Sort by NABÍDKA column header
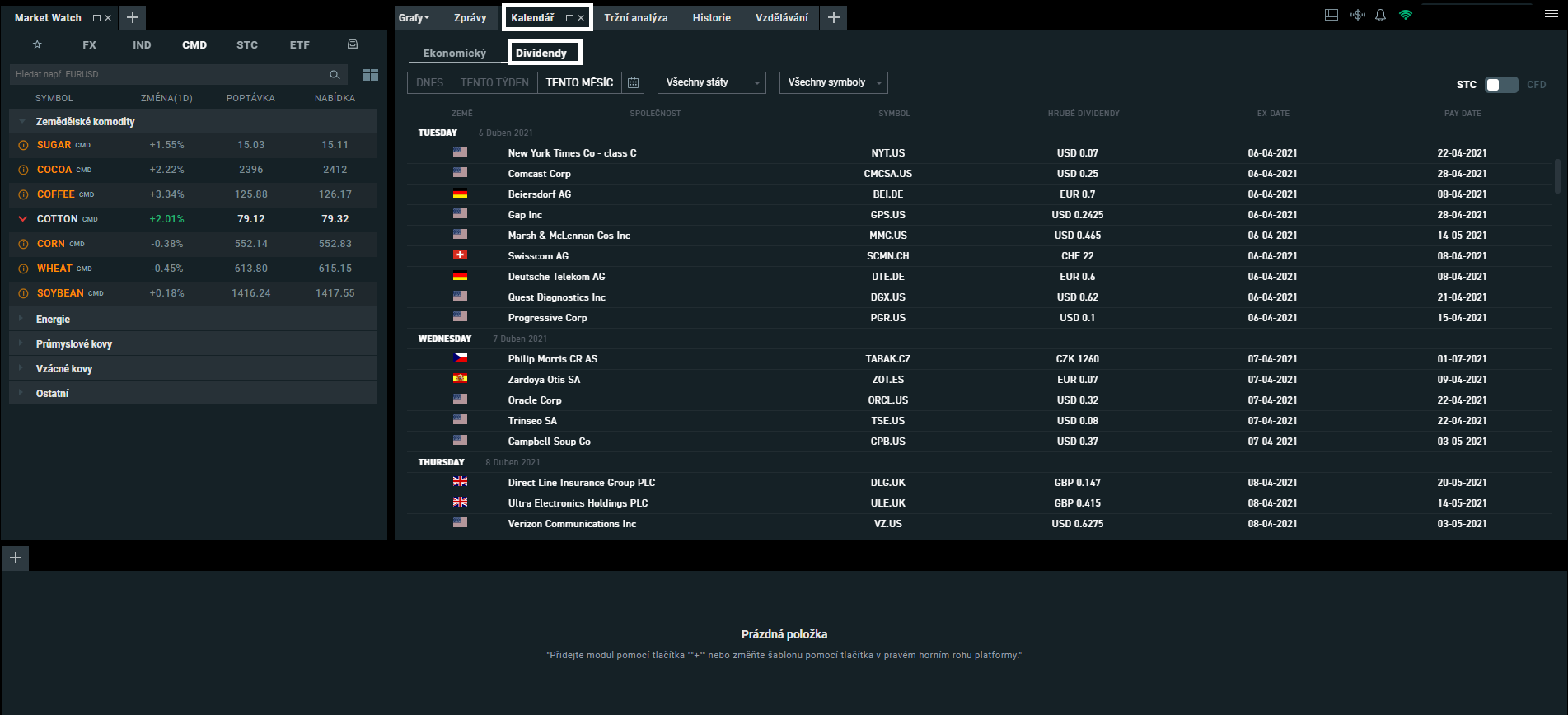This screenshot has height=715, width=1568. coord(335,98)
